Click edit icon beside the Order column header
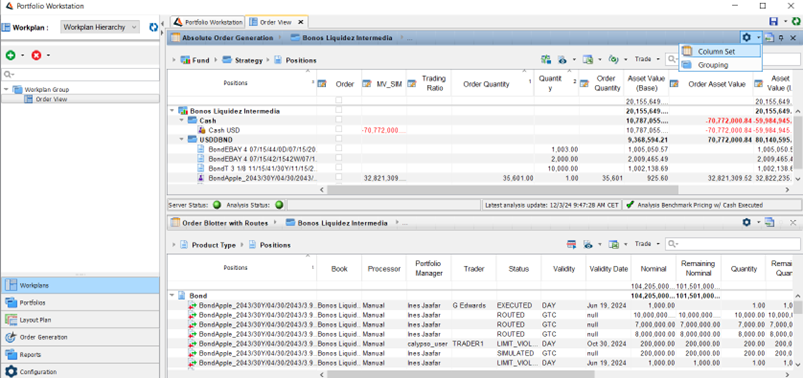The width and height of the screenshot is (803, 378). coord(322,84)
